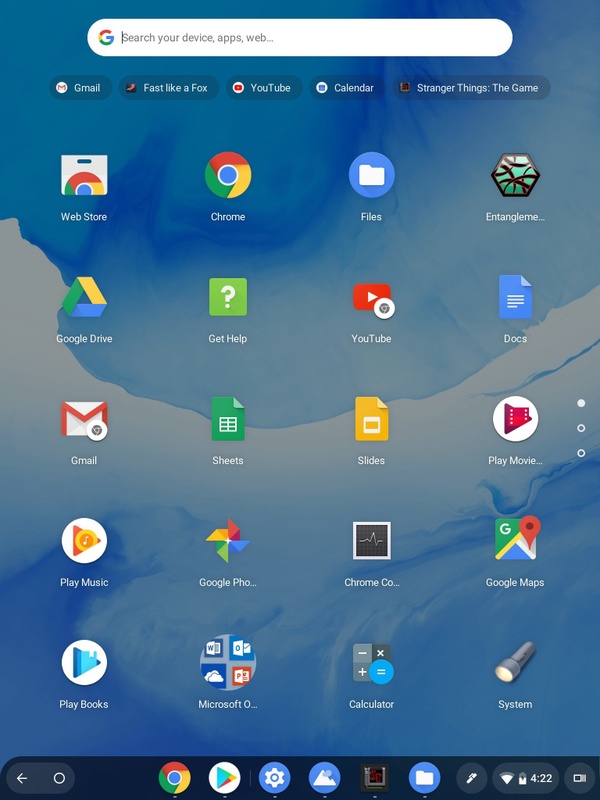
Task: Open the Files app in the grid
Action: tap(371, 175)
